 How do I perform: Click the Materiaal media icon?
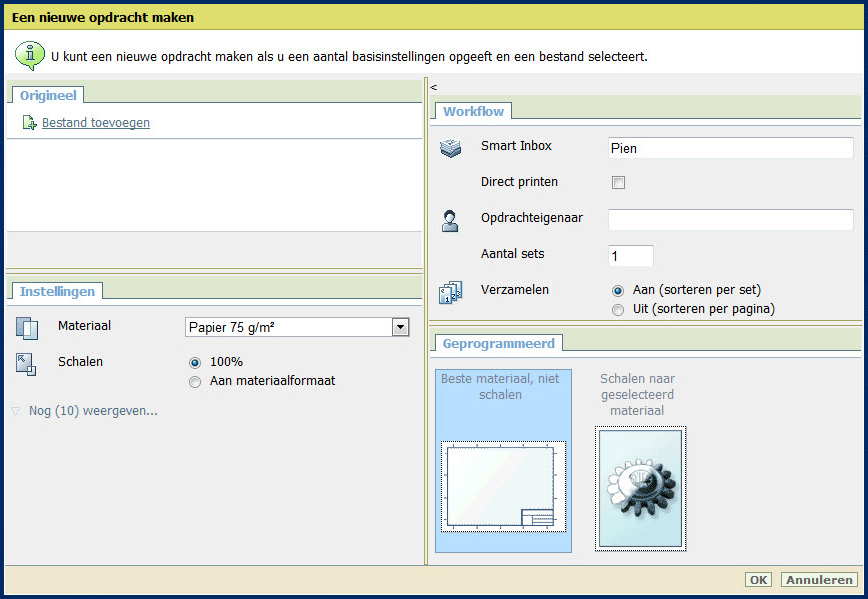(27, 328)
